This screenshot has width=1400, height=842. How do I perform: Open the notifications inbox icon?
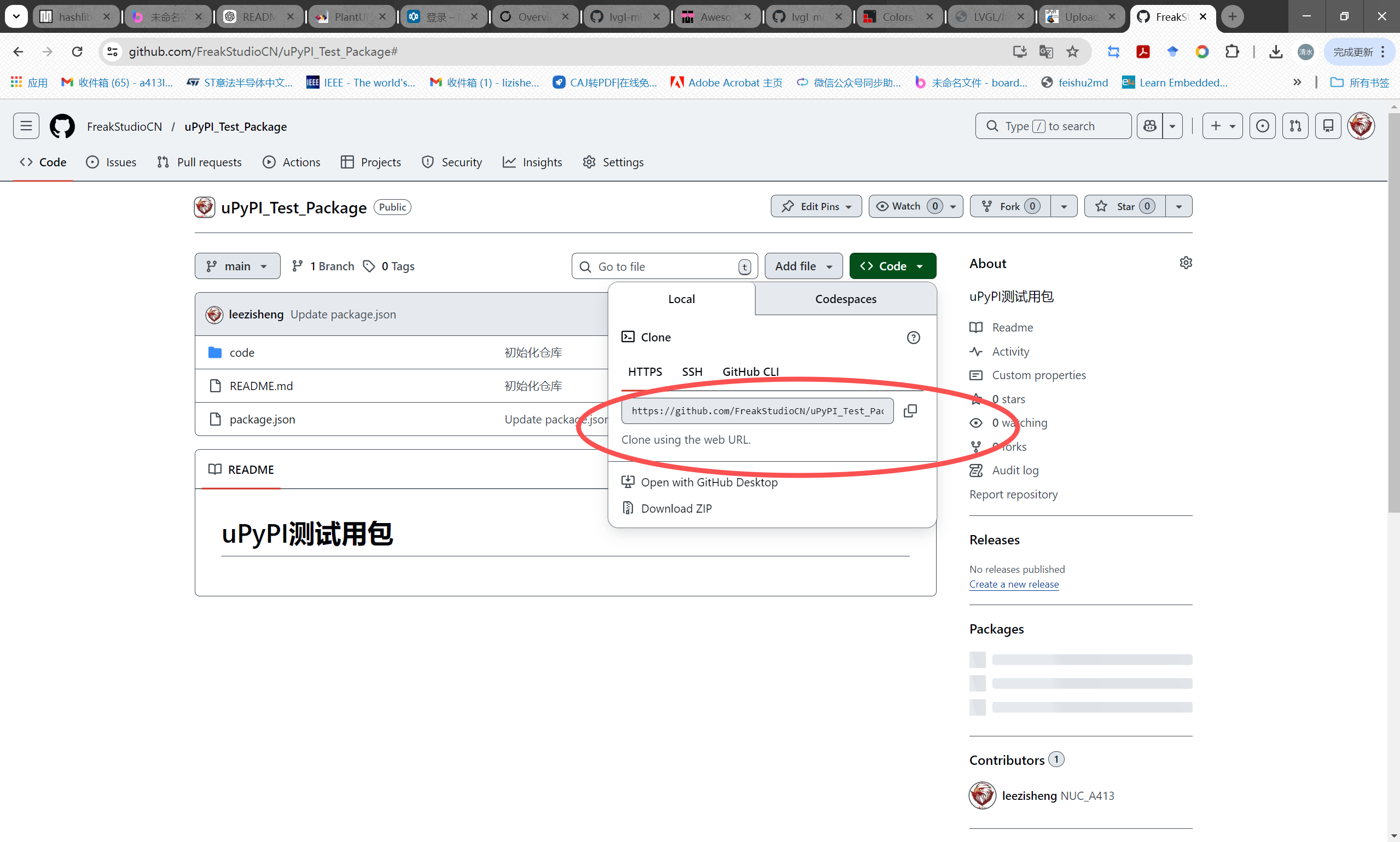[1328, 126]
